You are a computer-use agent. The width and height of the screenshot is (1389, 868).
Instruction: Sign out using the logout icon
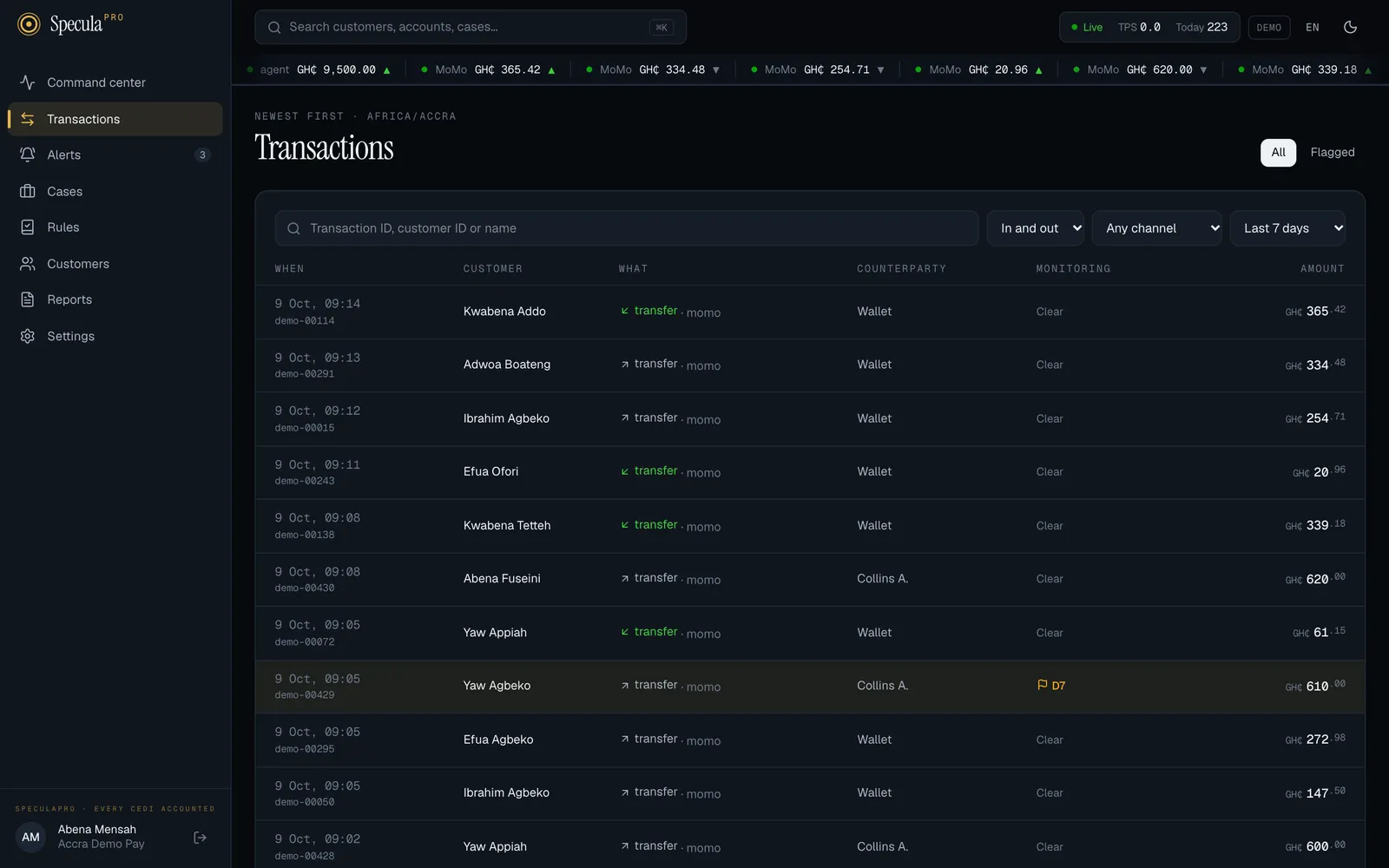coord(200,838)
